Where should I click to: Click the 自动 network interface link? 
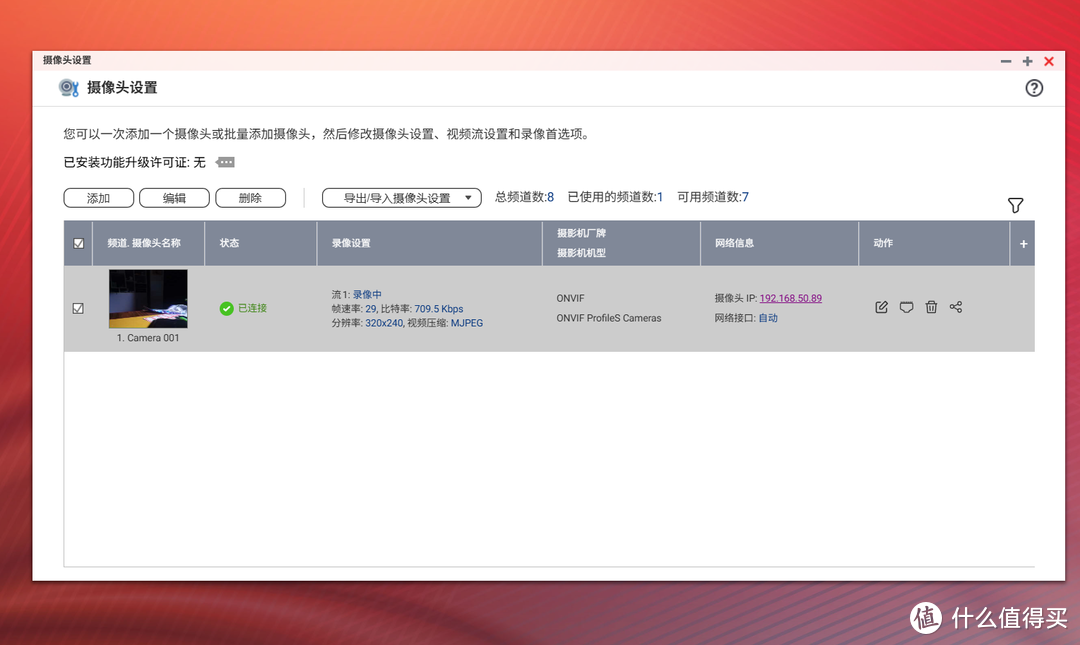coord(767,318)
